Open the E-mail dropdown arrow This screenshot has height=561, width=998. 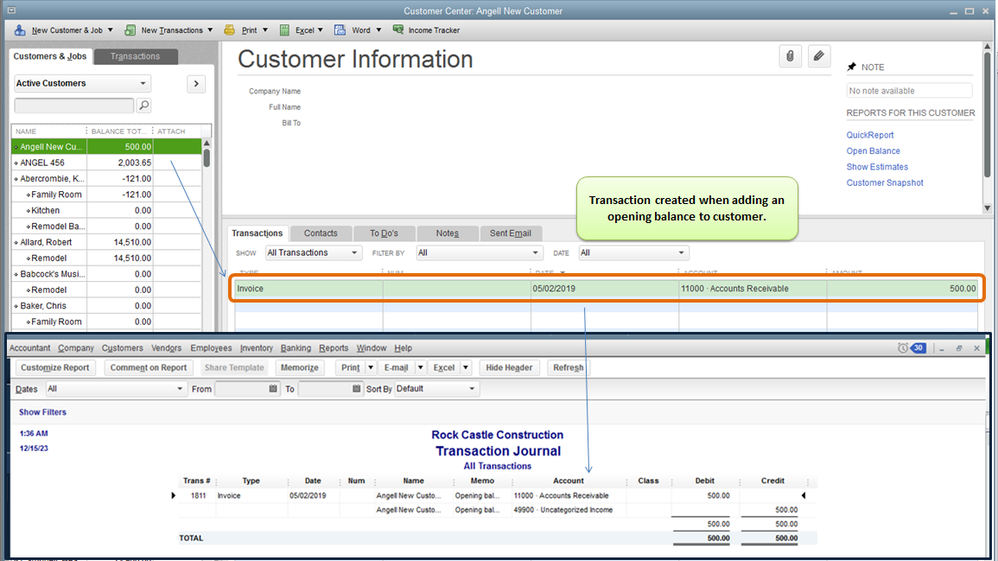[x=420, y=367]
